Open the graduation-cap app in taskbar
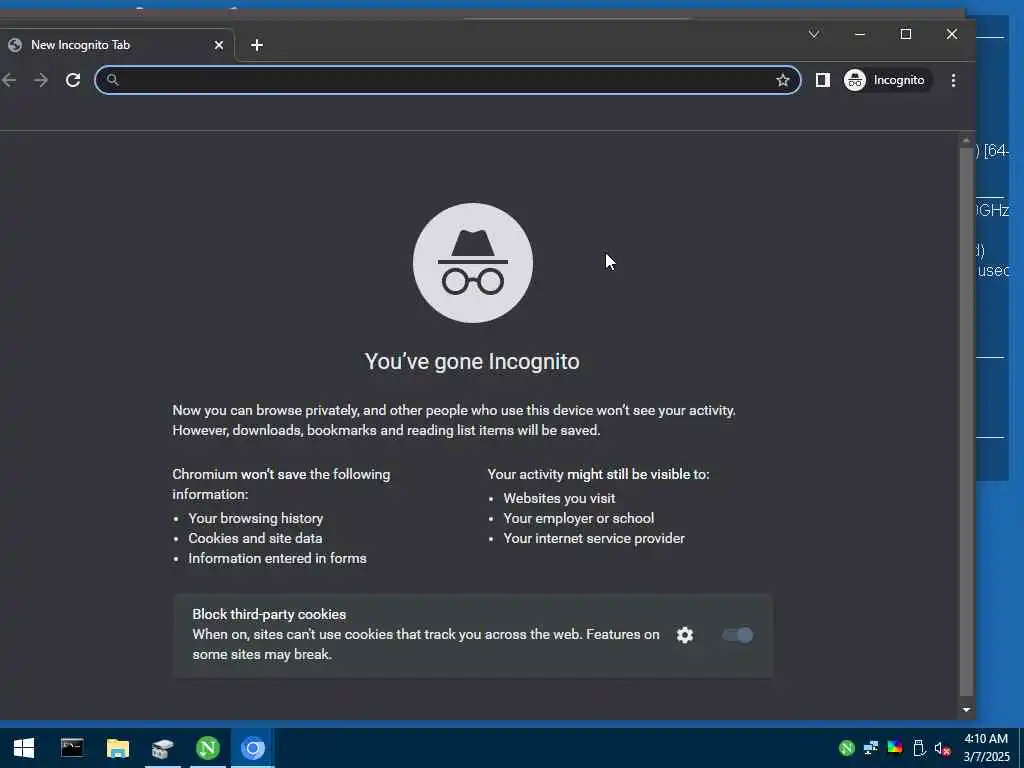 163,748
